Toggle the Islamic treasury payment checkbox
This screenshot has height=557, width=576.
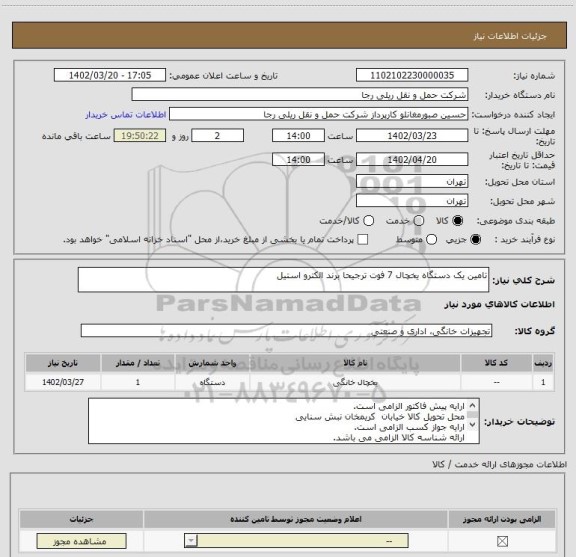363,240
